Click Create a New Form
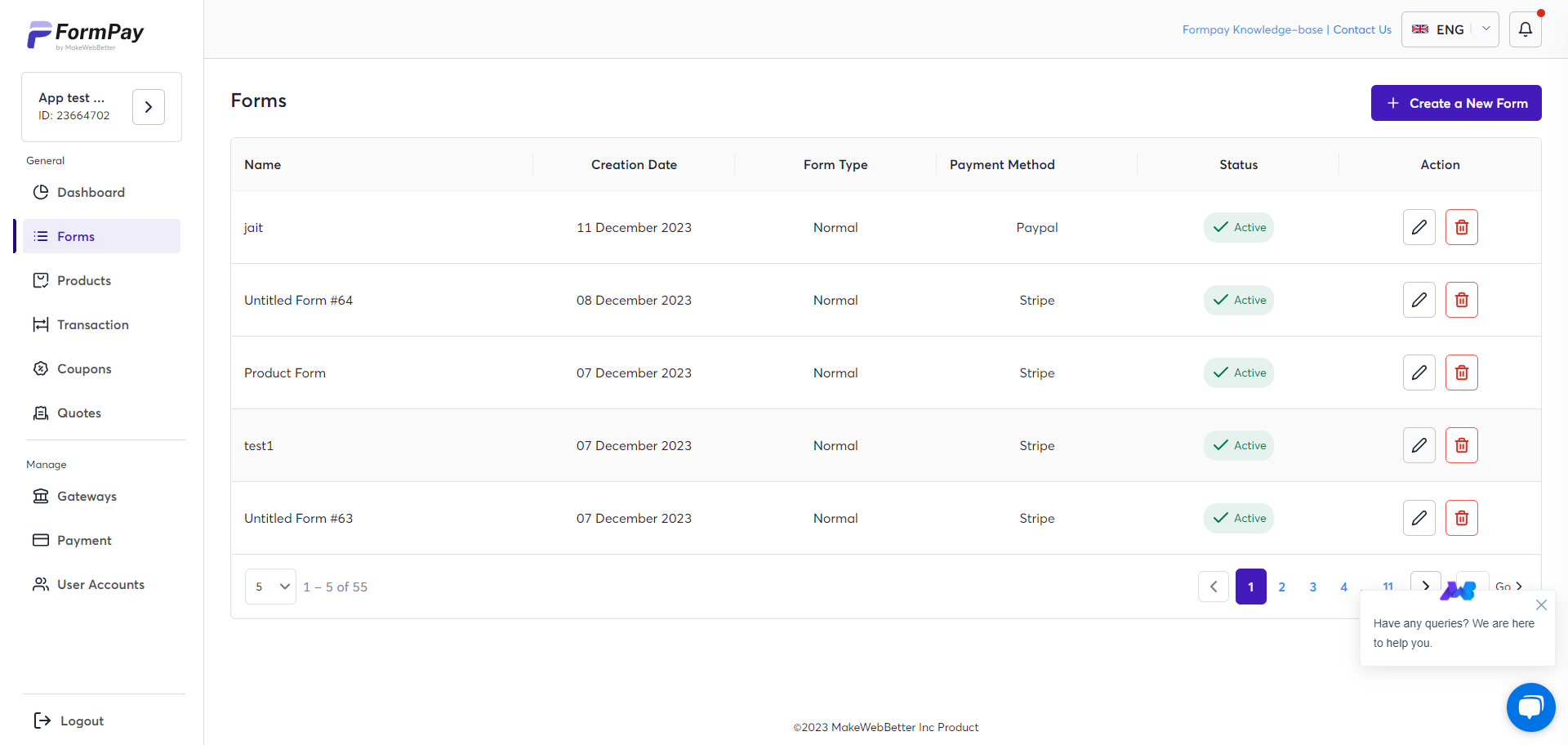 [x=1456, y=103]
